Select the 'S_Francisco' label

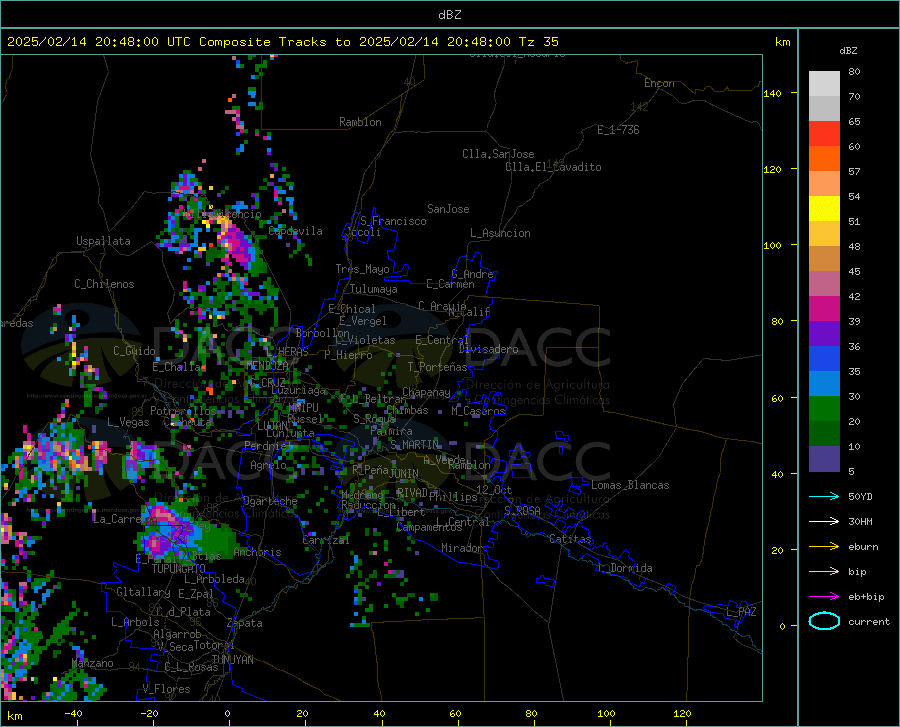[393, 221]
